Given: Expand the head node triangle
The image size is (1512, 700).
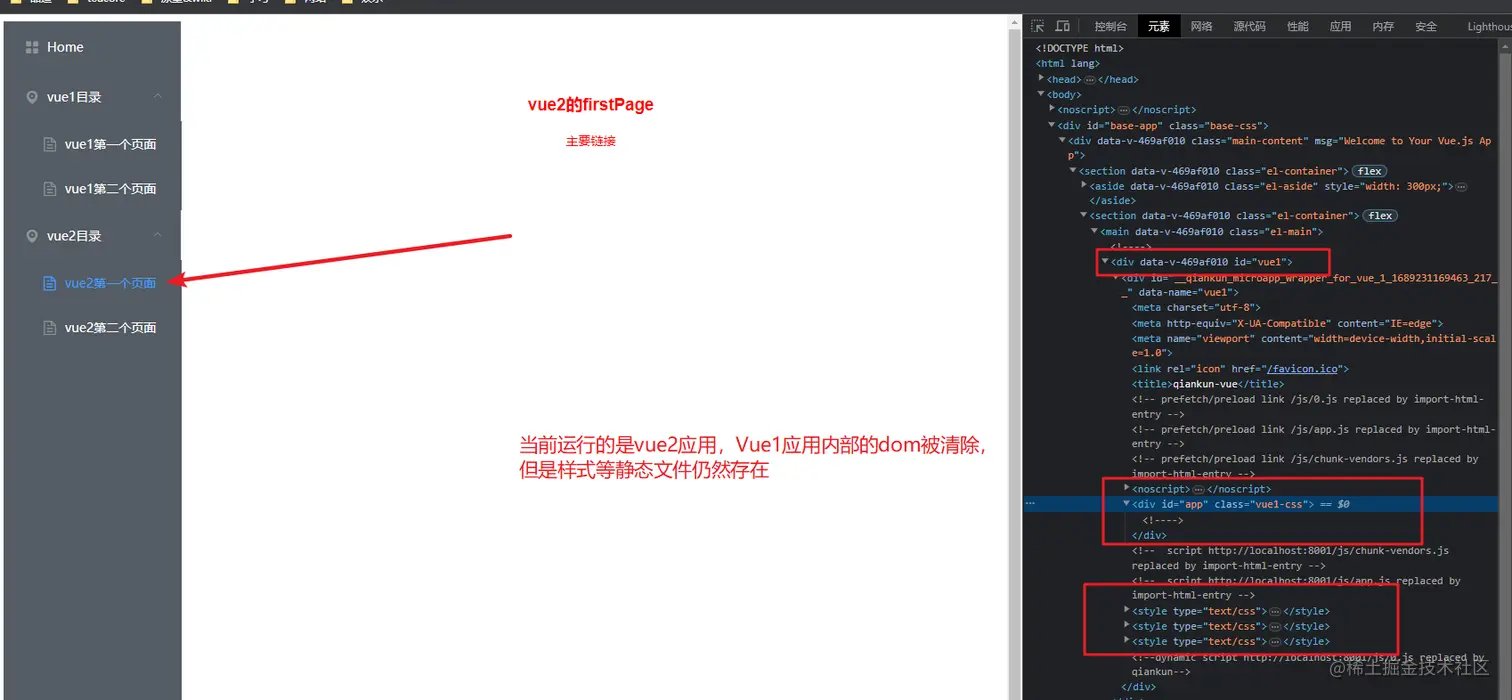Looking at the screenshot, I should (1042, 78).
